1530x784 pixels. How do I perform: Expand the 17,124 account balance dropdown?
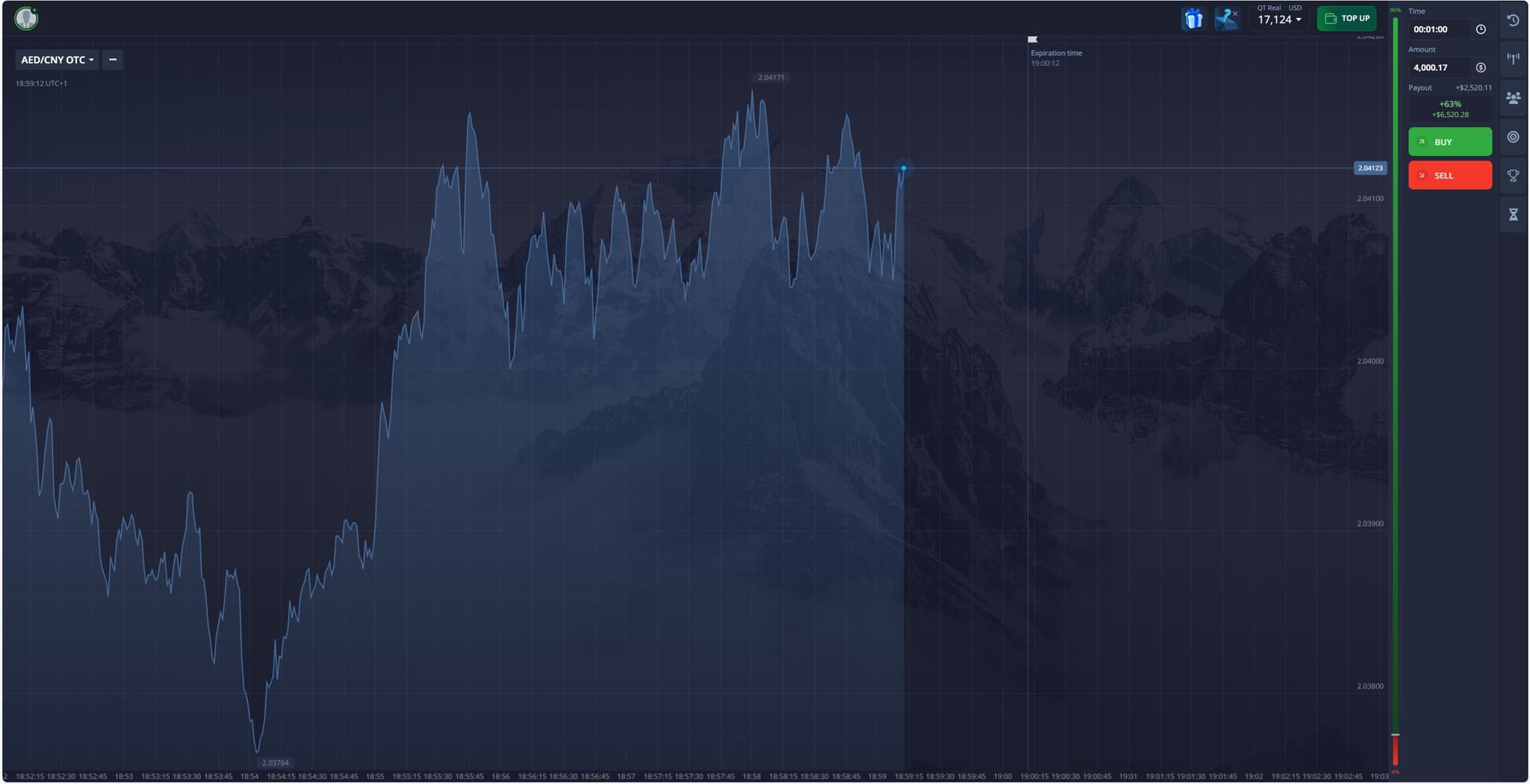1279,19
